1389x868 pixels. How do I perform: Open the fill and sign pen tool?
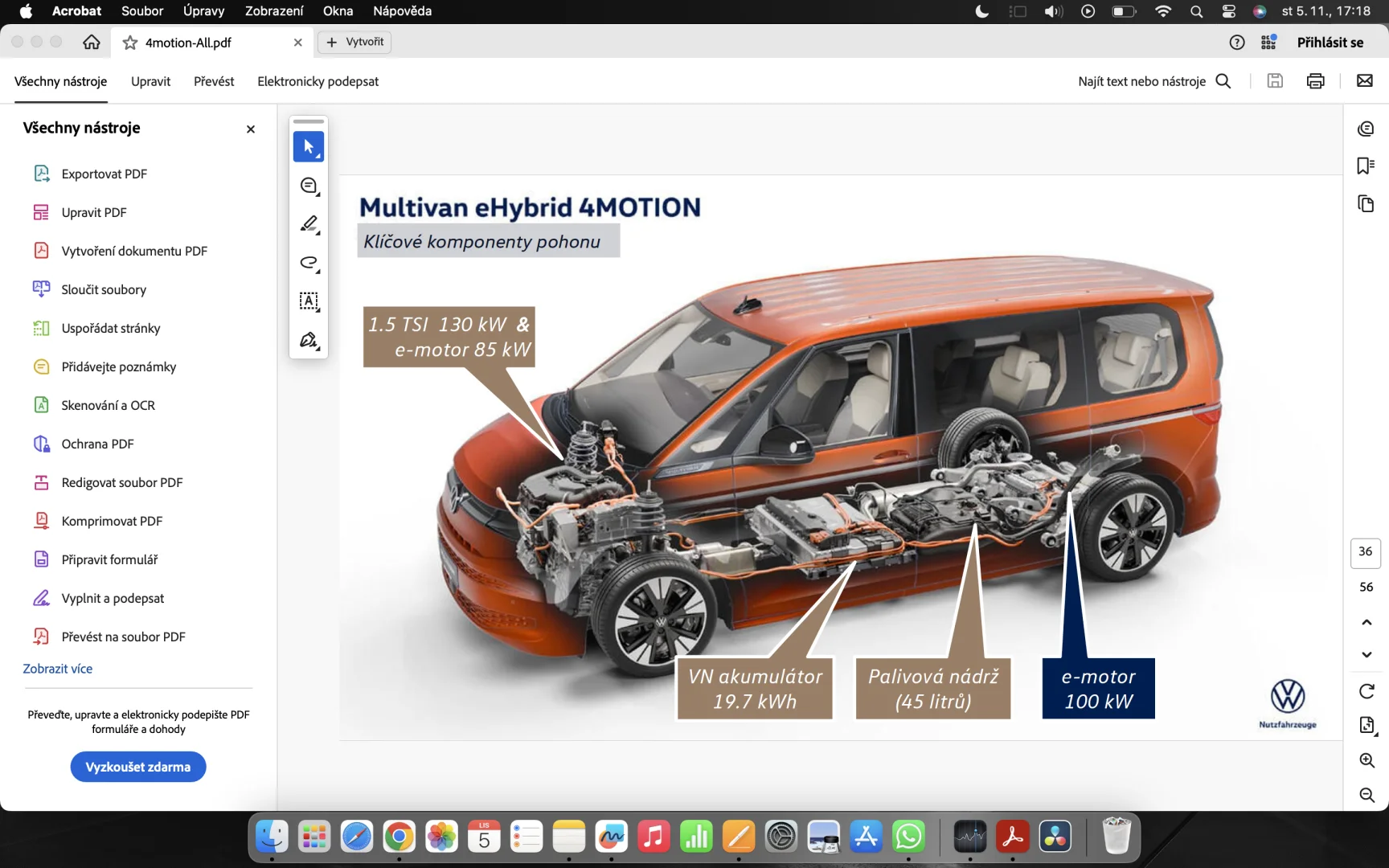click(309, 340)
